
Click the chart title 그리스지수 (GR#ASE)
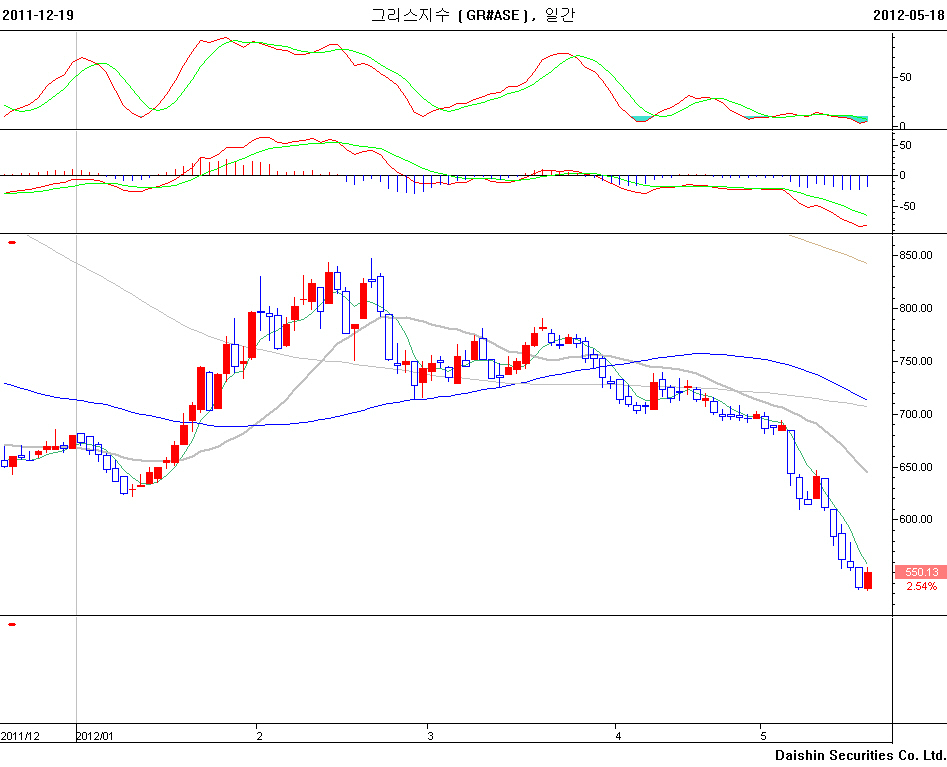tap(472, 15)
